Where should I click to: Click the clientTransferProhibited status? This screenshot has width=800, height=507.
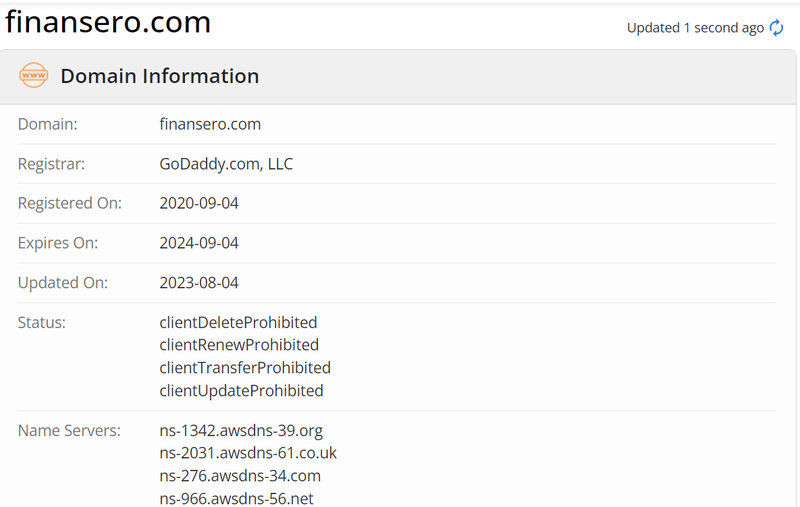(x=245, y=368)
